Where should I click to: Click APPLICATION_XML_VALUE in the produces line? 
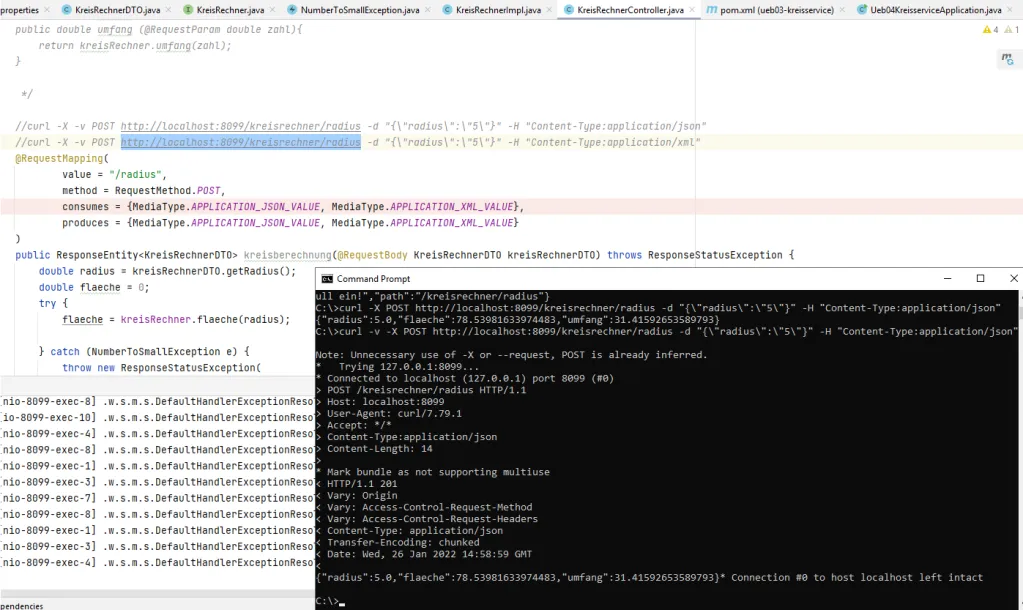click(451, 223)
